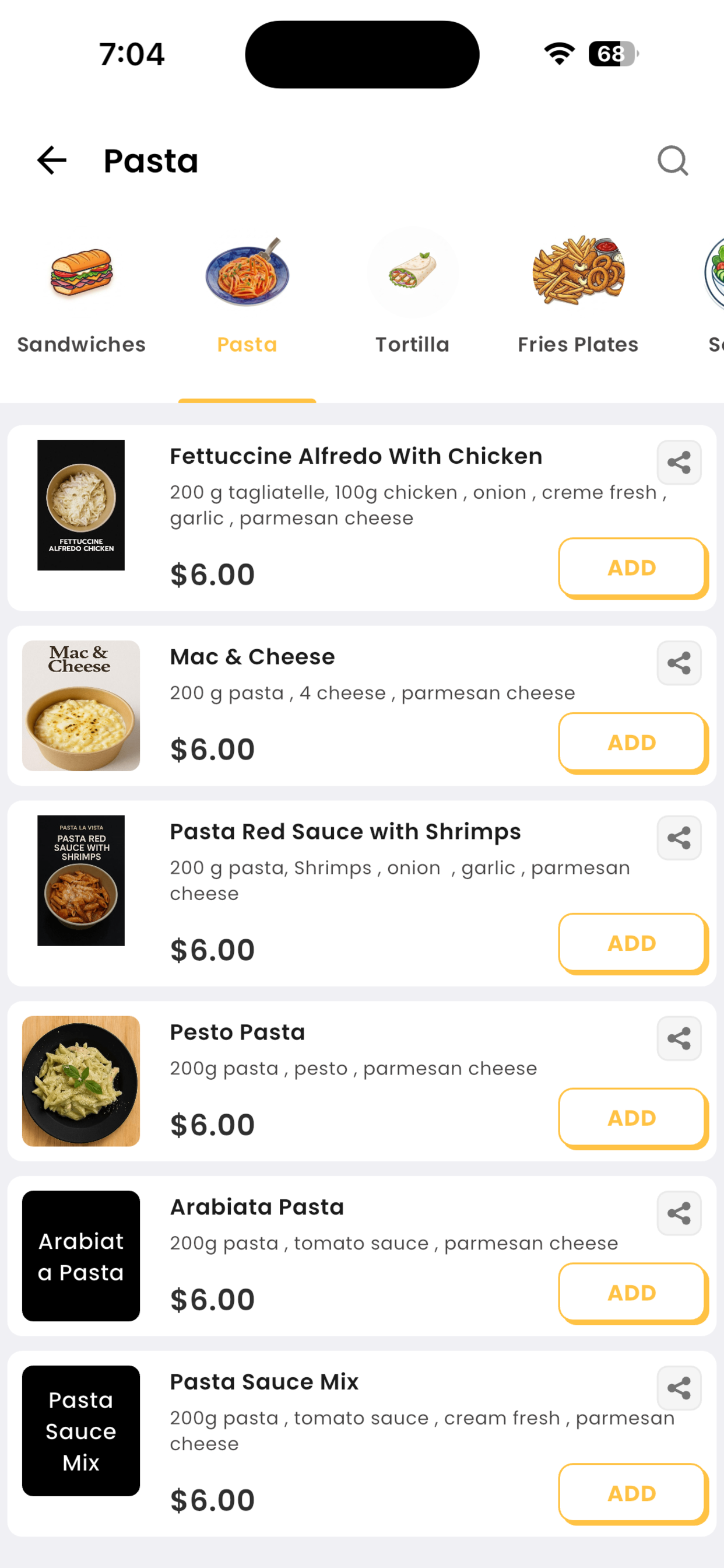
Task: Select the Pasta category tab
Action: 247,293
